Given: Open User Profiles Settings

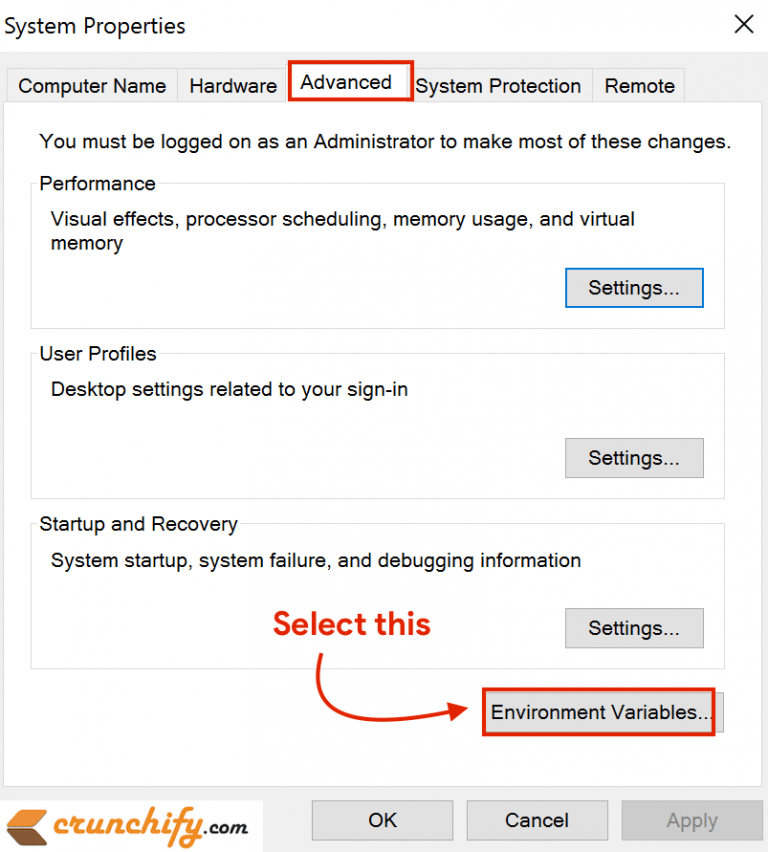Looking at the screenshot, I should [634, 457].
